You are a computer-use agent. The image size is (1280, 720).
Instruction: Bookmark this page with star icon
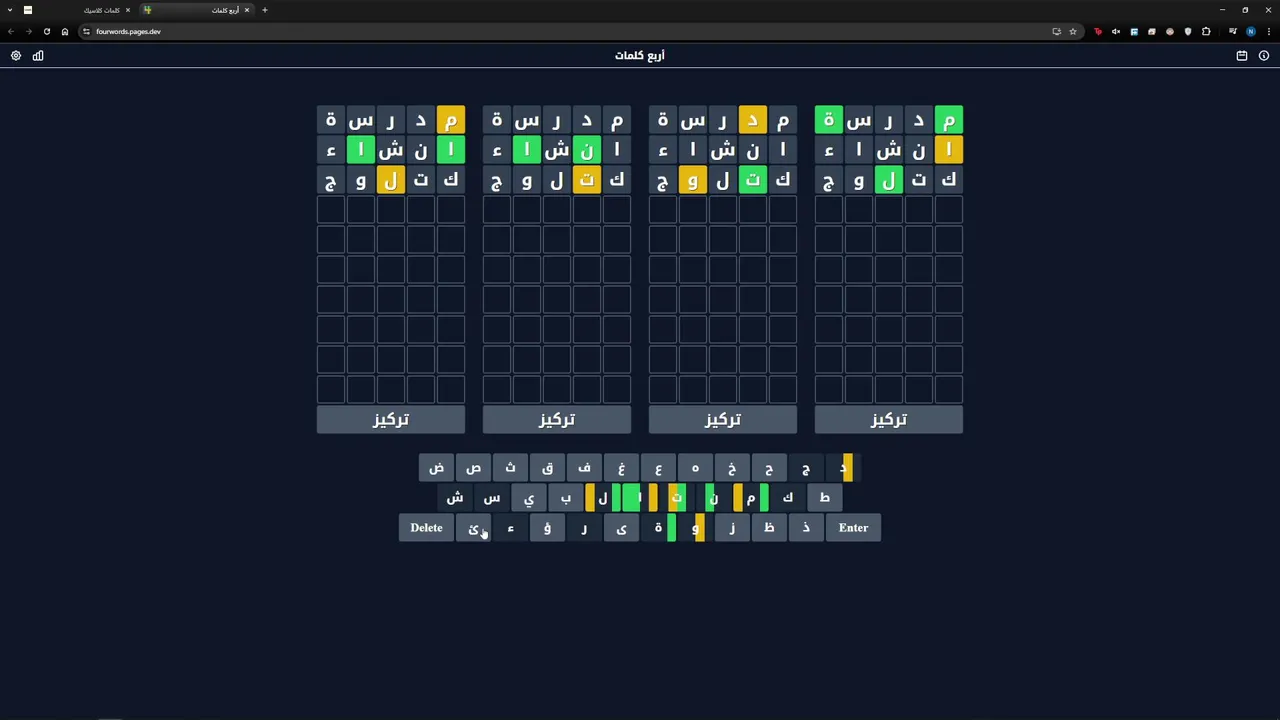pos(1073,31)
